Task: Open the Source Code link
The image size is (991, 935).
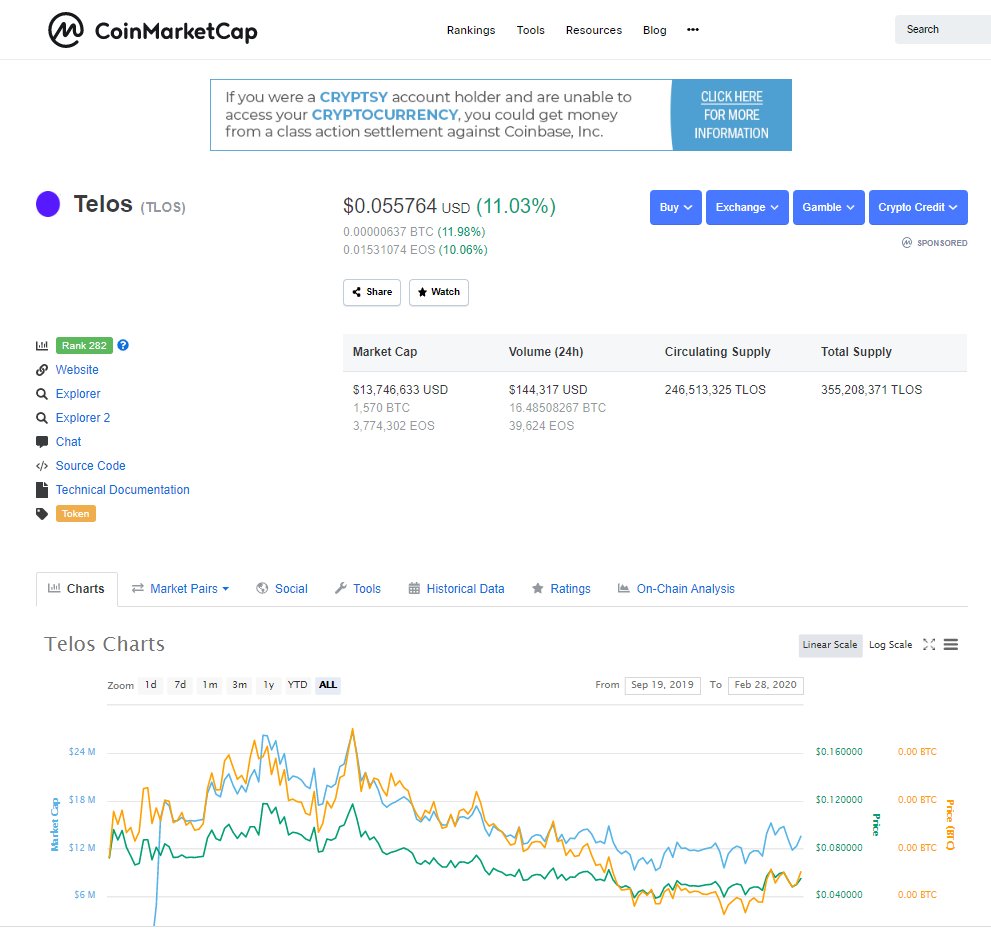Action: (x=90, y=466)
